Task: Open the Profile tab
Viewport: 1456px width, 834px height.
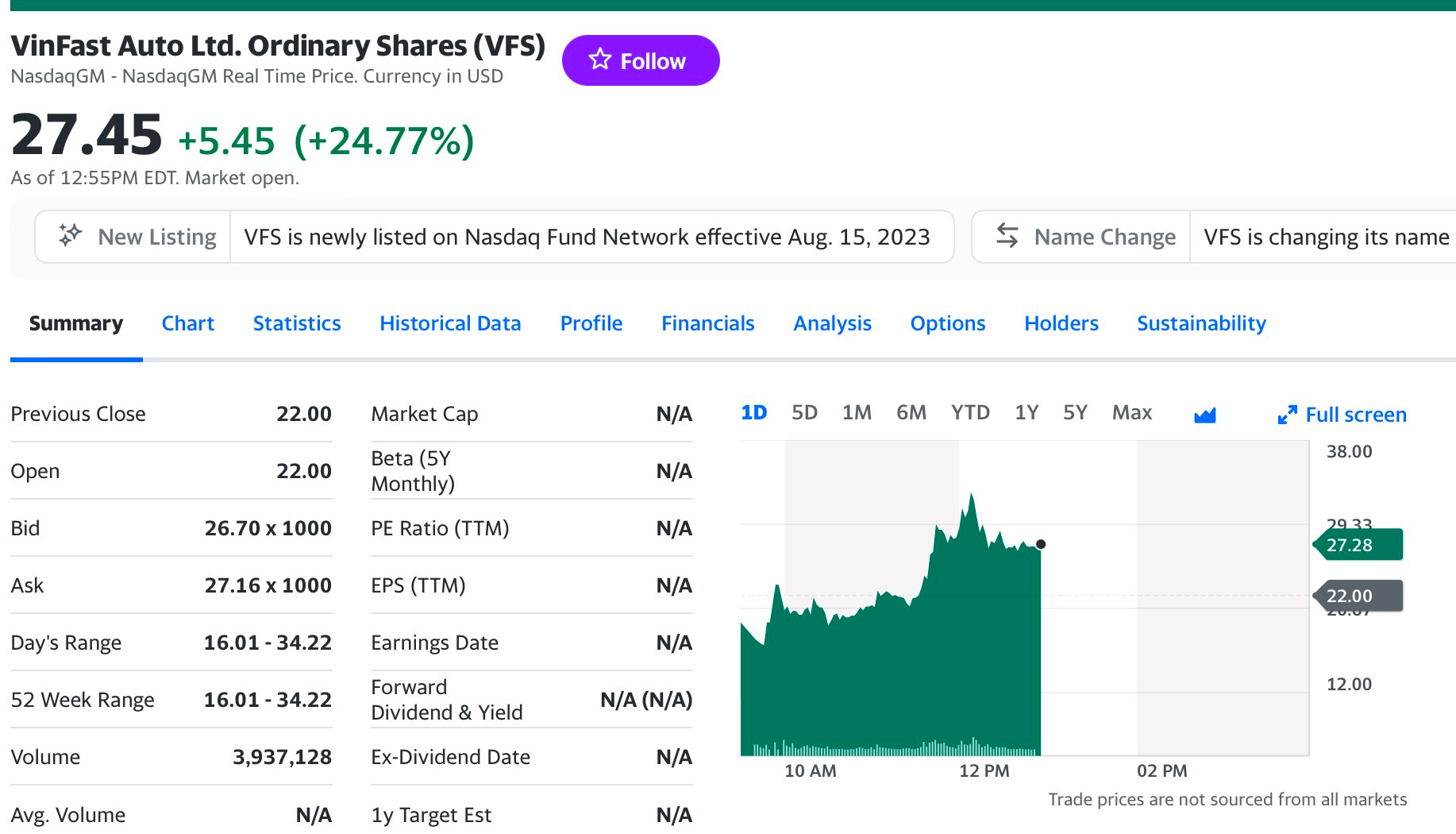Action: tap(591, 323)
